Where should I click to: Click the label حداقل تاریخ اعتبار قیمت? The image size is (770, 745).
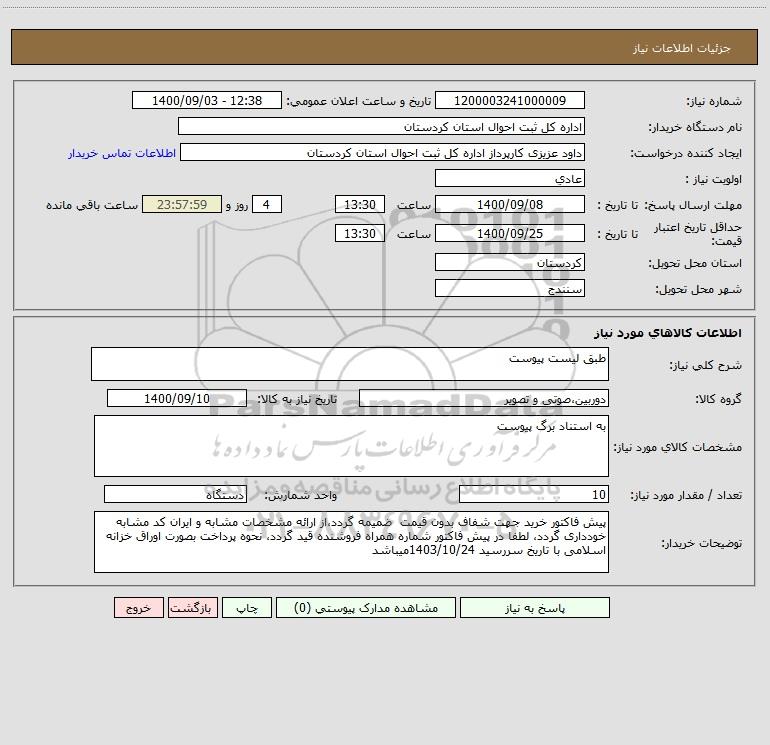[698, 234]
